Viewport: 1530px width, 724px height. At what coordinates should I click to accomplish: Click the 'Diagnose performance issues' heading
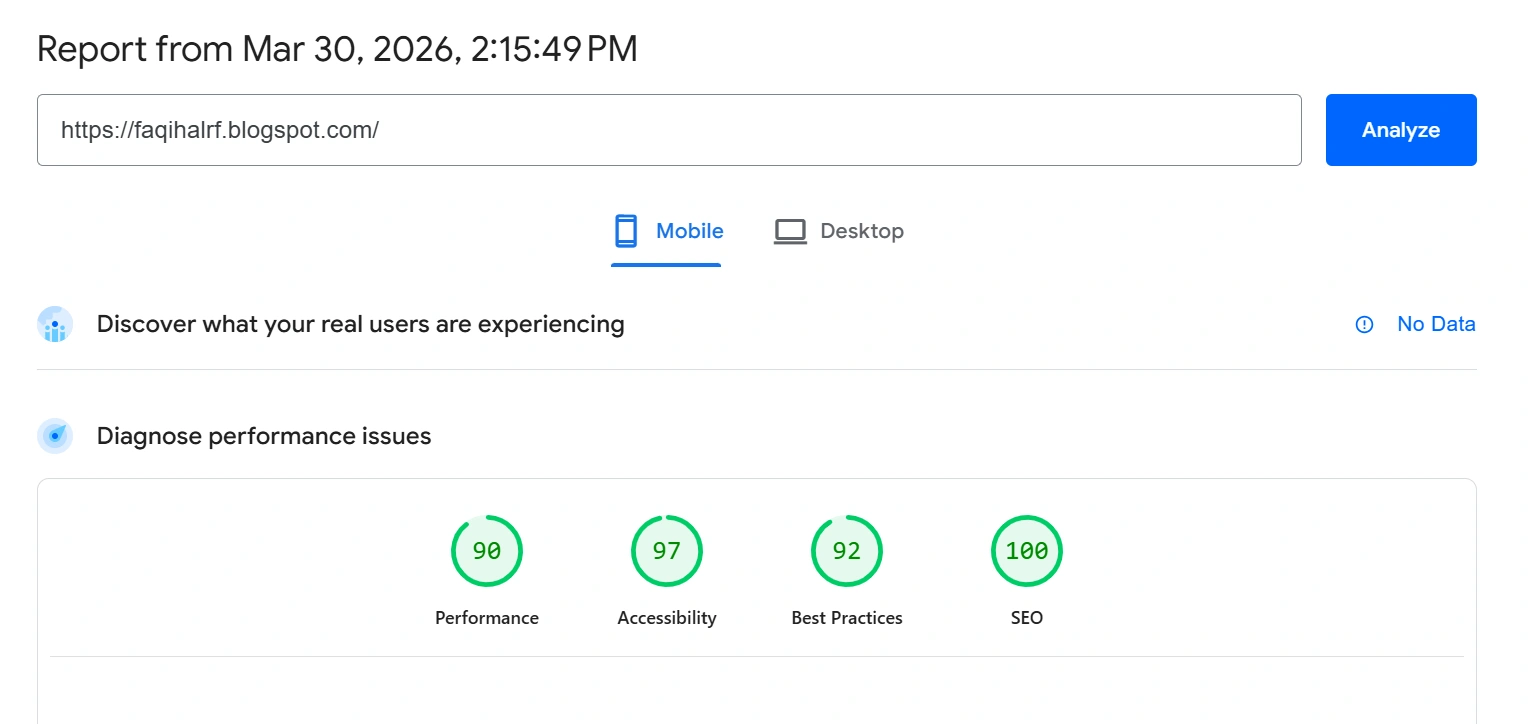coord(264,436)
